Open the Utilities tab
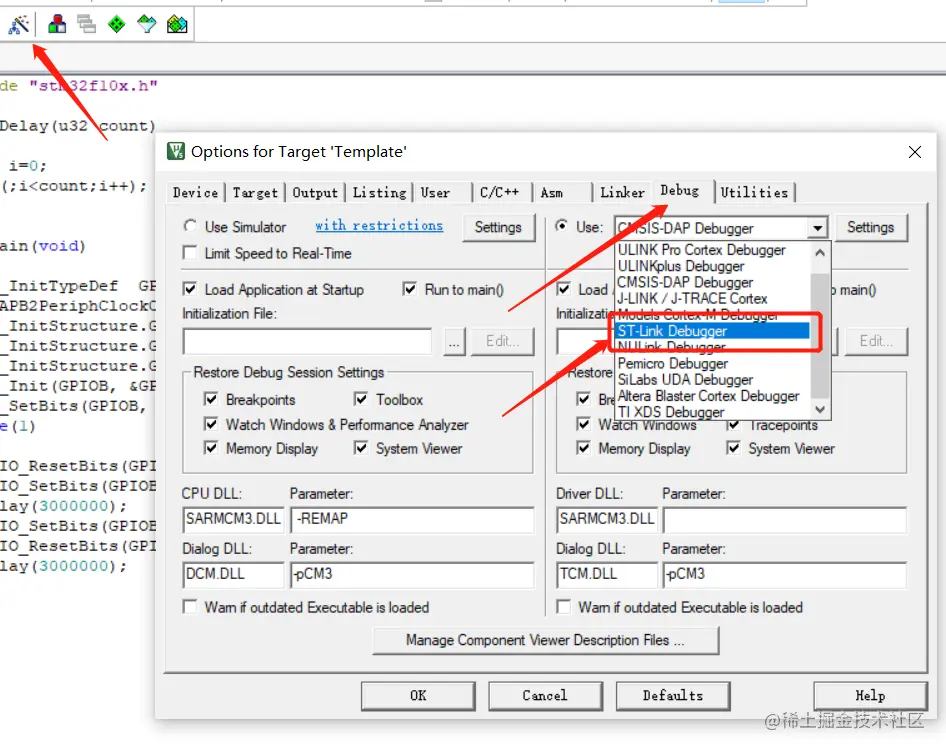 pyautogui.click(x=754, y=193)
